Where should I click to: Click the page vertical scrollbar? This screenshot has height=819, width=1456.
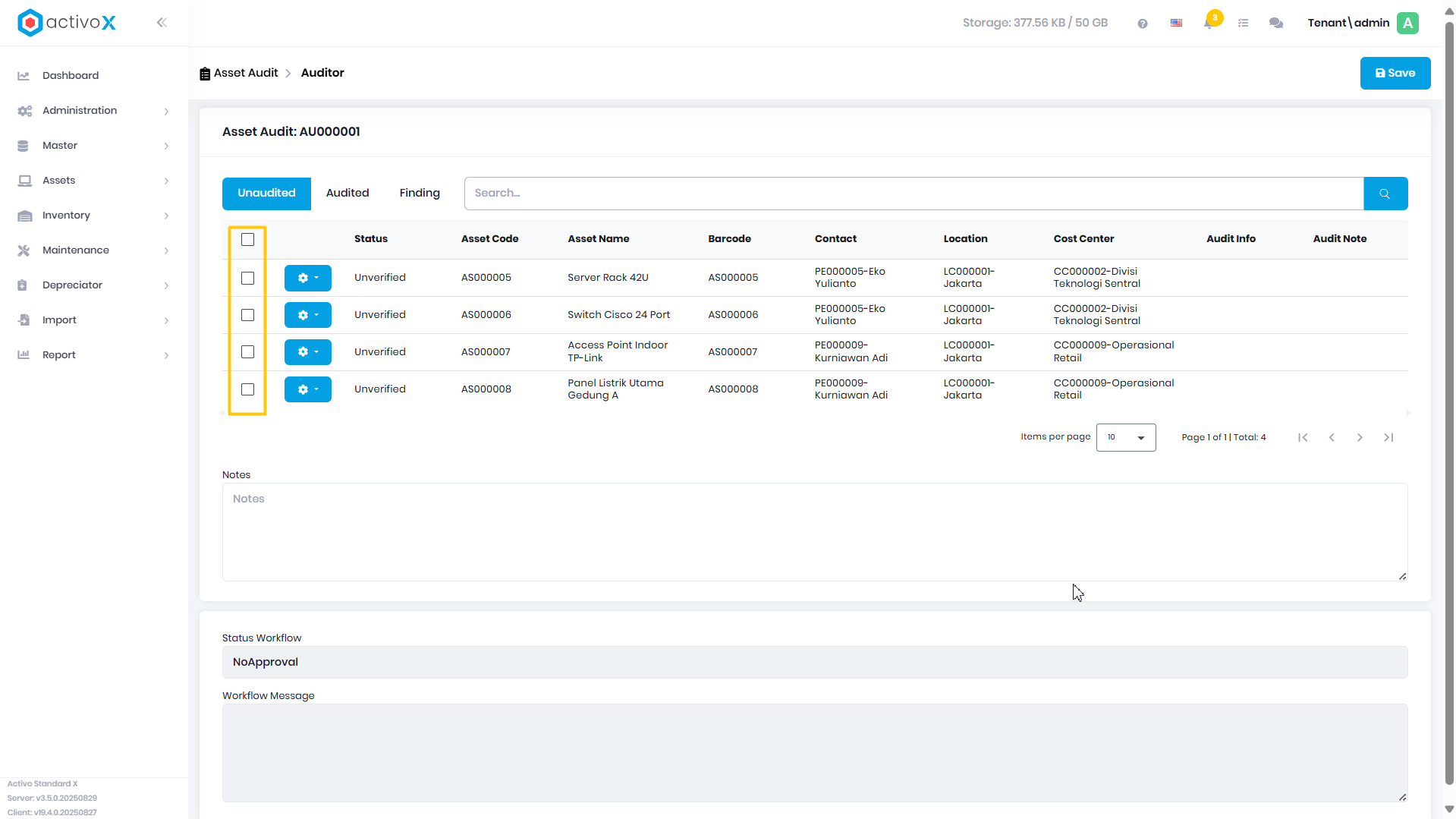[x=1449, y=402]
